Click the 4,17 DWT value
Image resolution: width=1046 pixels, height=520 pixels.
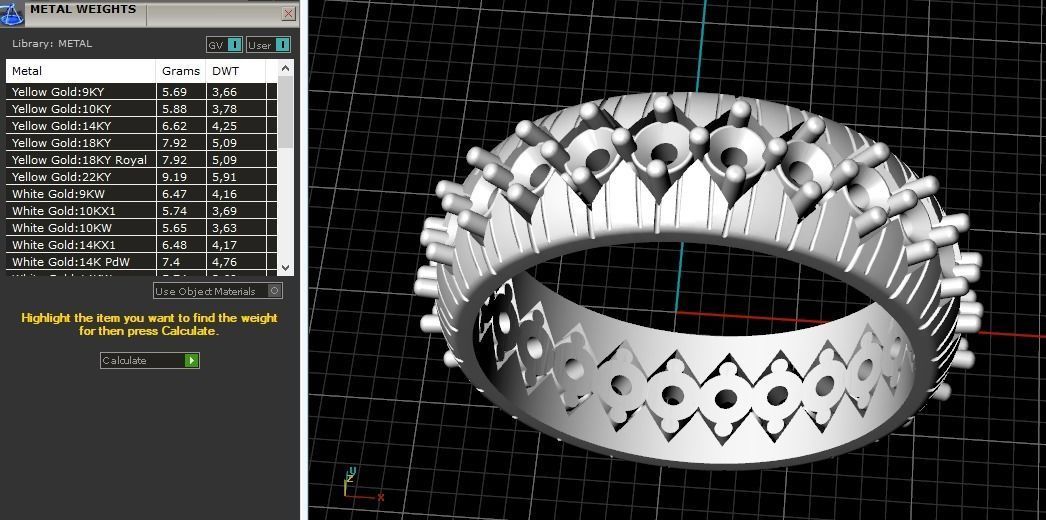click(225, 245)
